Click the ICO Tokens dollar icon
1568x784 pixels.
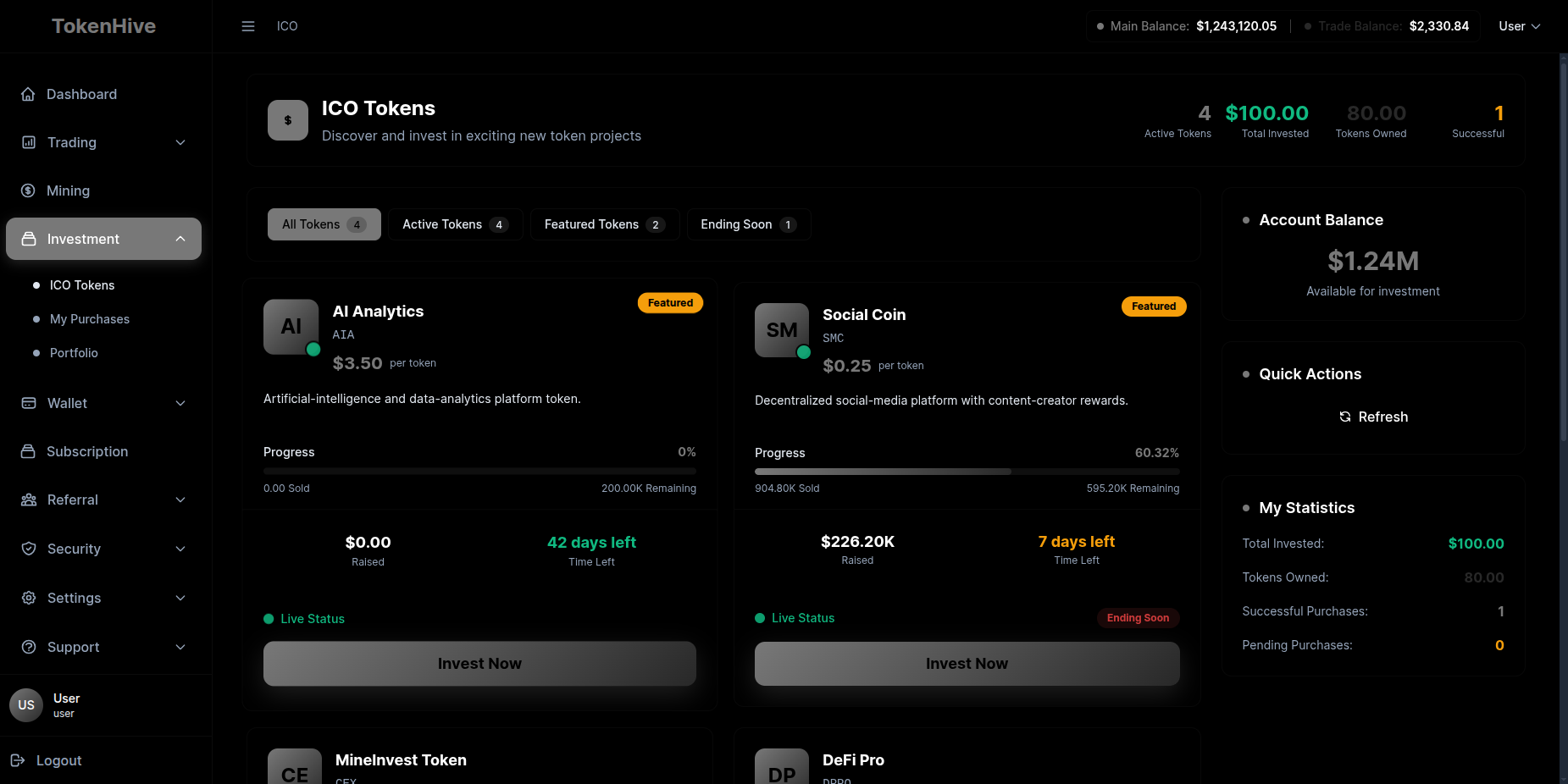click(288, 120)
